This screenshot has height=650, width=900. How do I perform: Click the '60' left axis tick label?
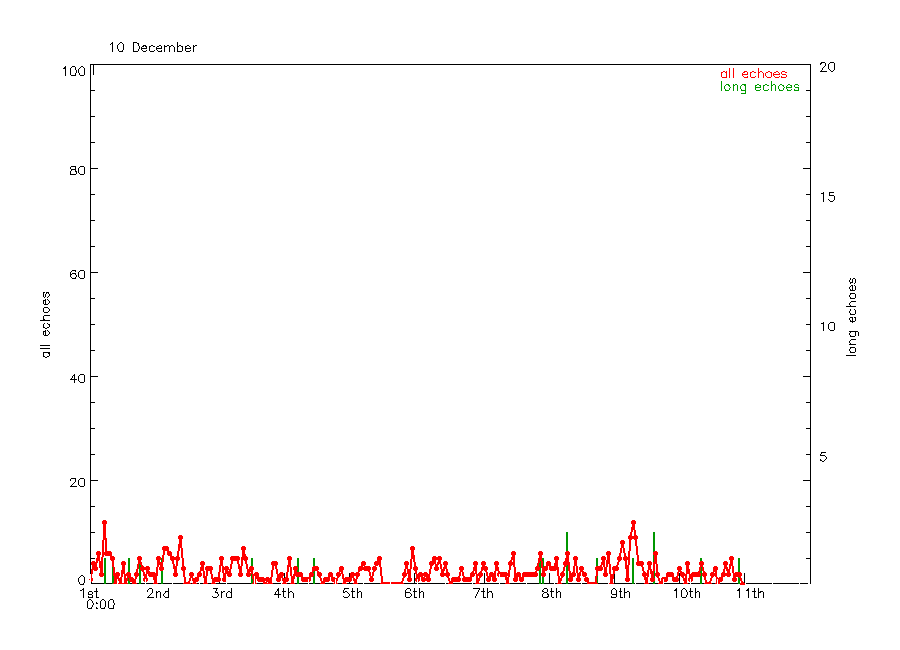tap(77, 274)
